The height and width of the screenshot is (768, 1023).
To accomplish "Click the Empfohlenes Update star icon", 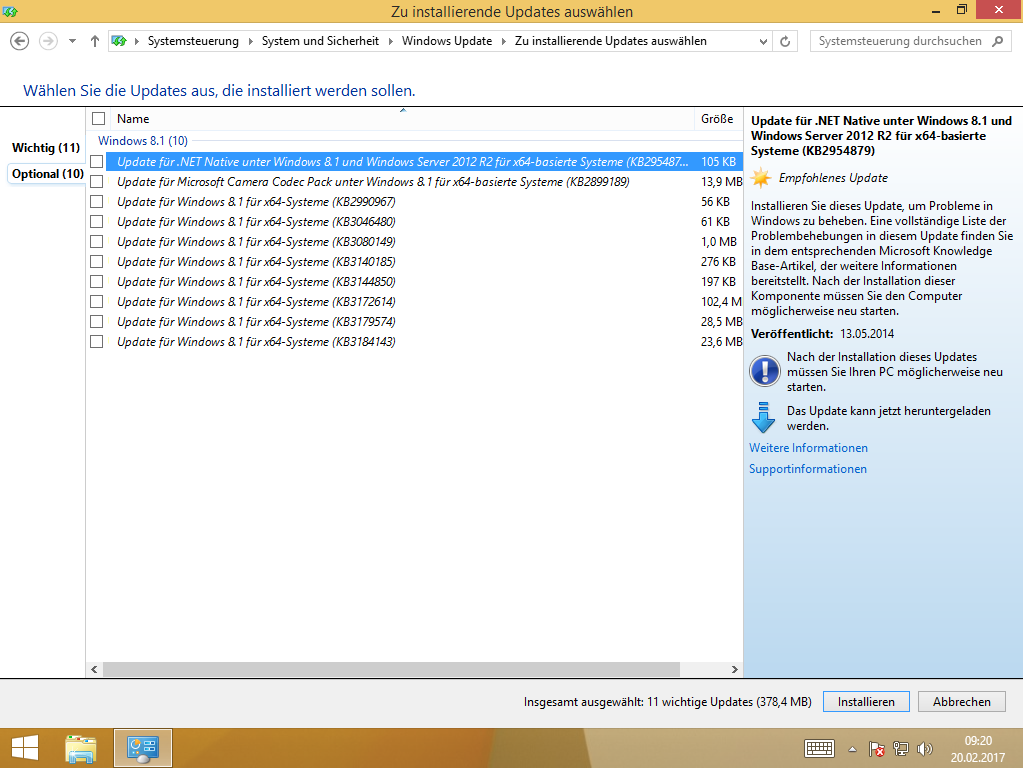I will 761,177.
